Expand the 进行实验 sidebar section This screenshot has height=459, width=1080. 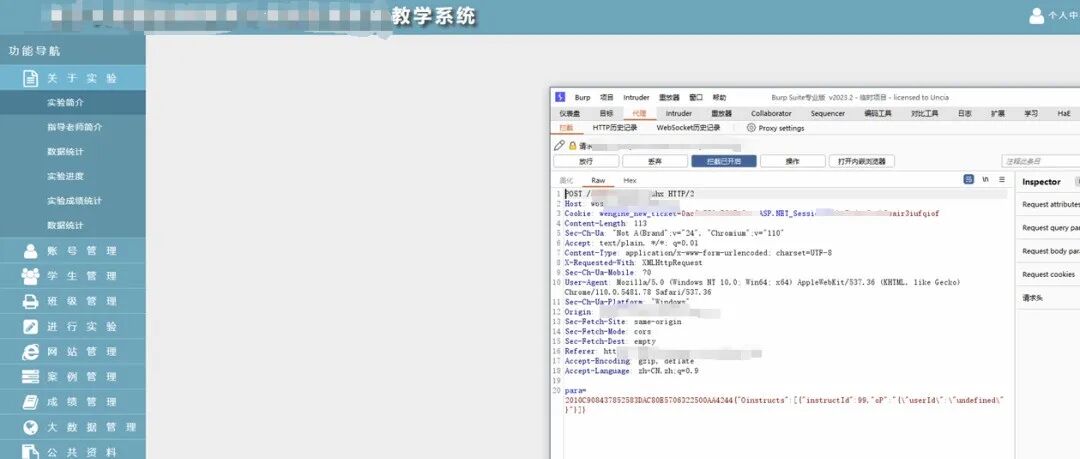point(73,327)
